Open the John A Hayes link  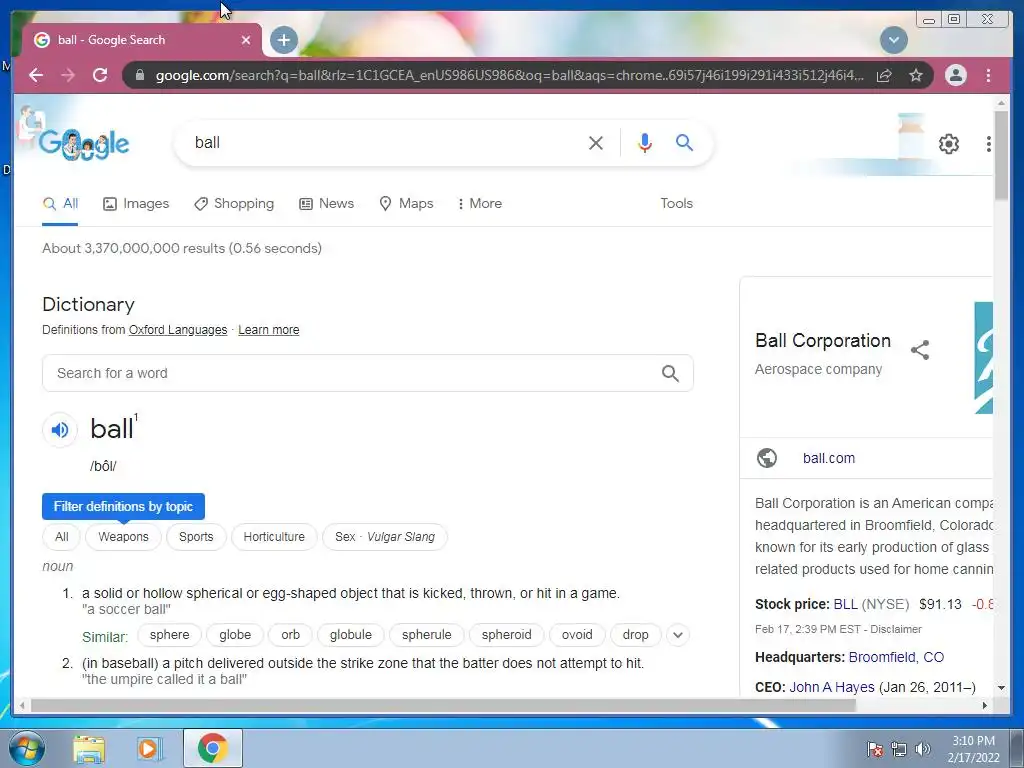pos(831,687)
